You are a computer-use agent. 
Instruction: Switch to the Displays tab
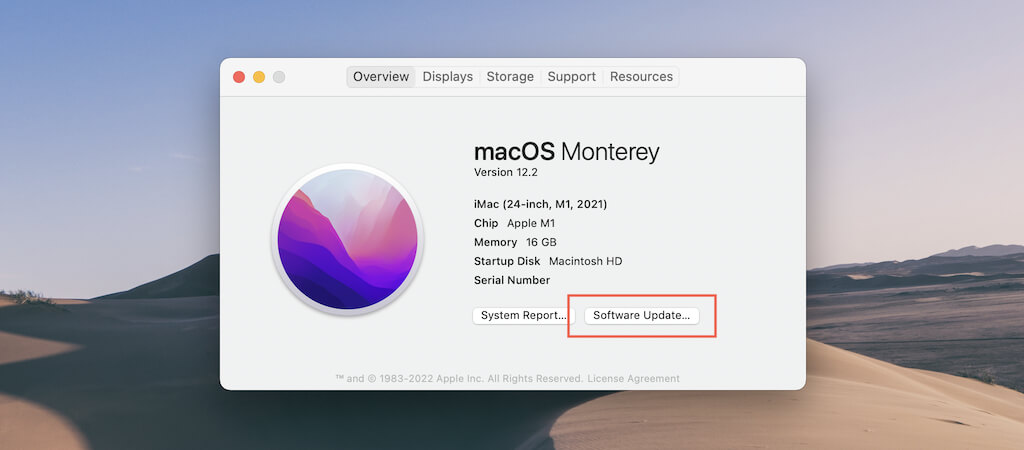pos(447,77)
